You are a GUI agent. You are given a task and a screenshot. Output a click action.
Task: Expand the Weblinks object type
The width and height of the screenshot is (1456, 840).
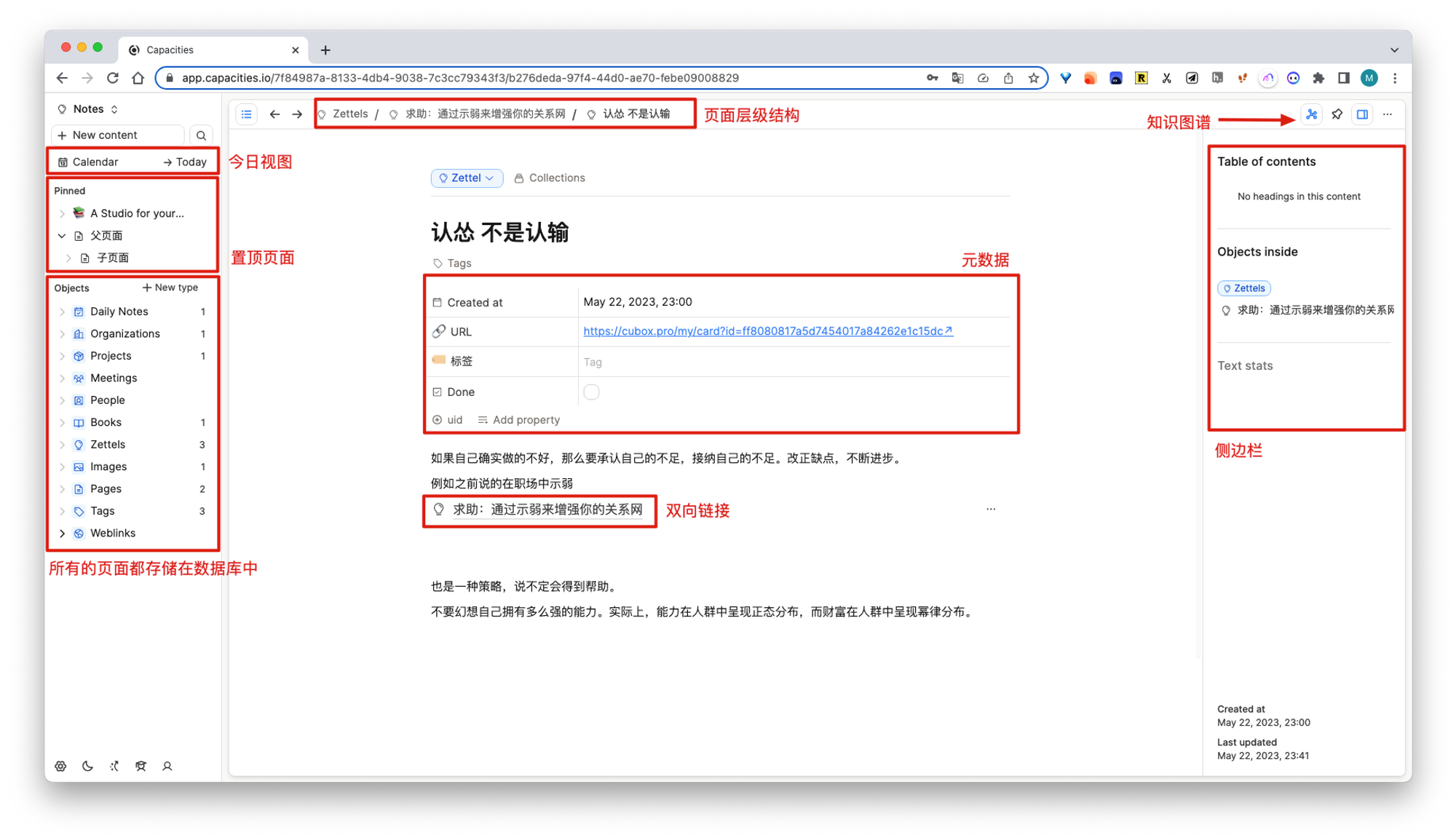coord(62,534)
